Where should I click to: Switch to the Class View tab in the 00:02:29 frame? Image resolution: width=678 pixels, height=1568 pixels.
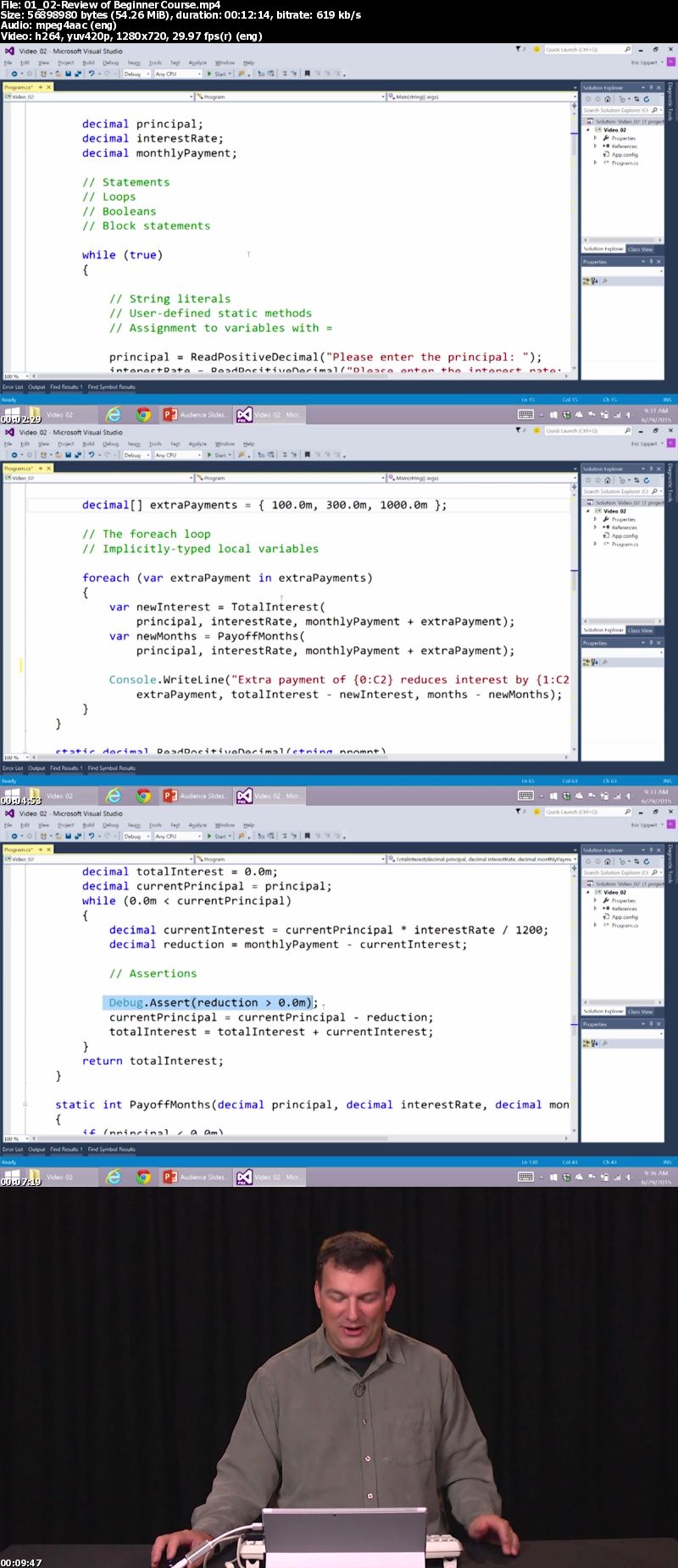coord(640,249)
